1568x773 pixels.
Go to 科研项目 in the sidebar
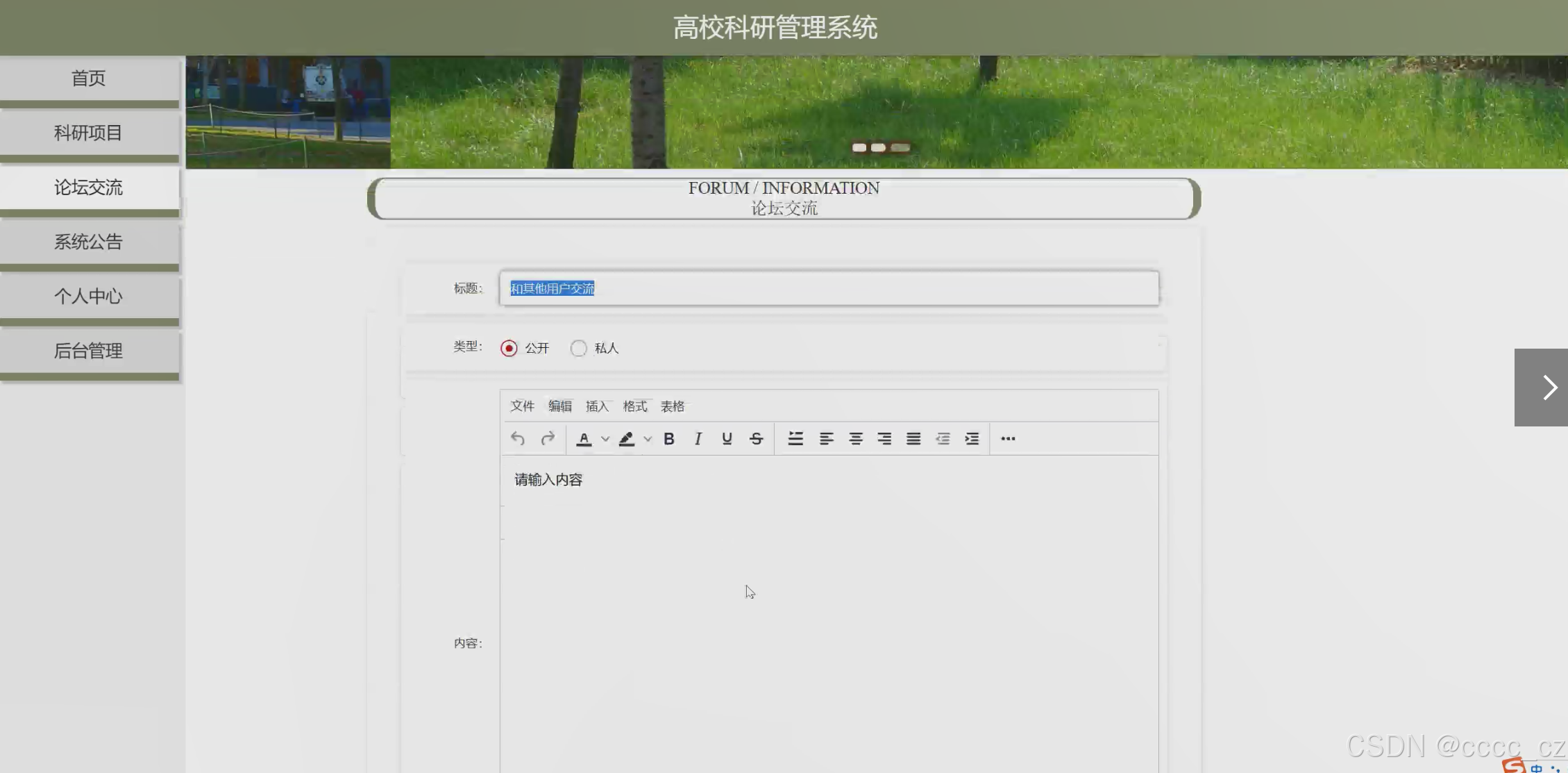coord(89,133)
